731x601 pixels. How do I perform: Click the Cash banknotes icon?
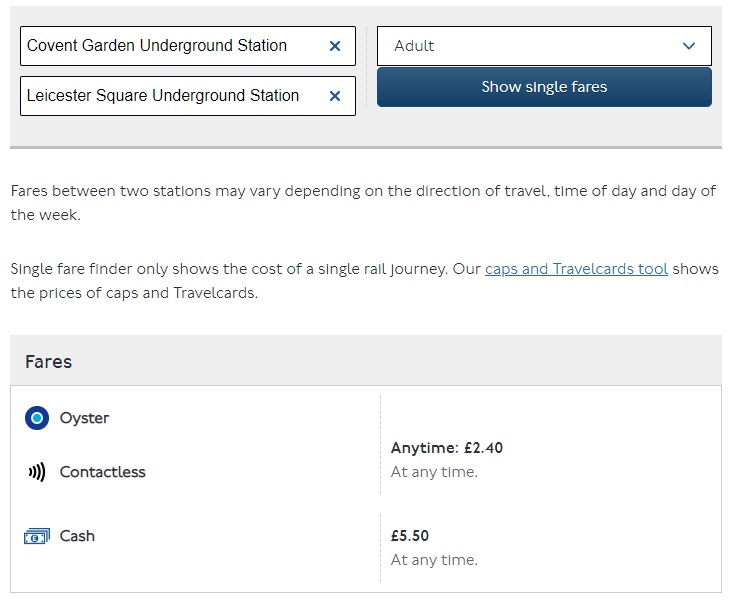point(37,536)
